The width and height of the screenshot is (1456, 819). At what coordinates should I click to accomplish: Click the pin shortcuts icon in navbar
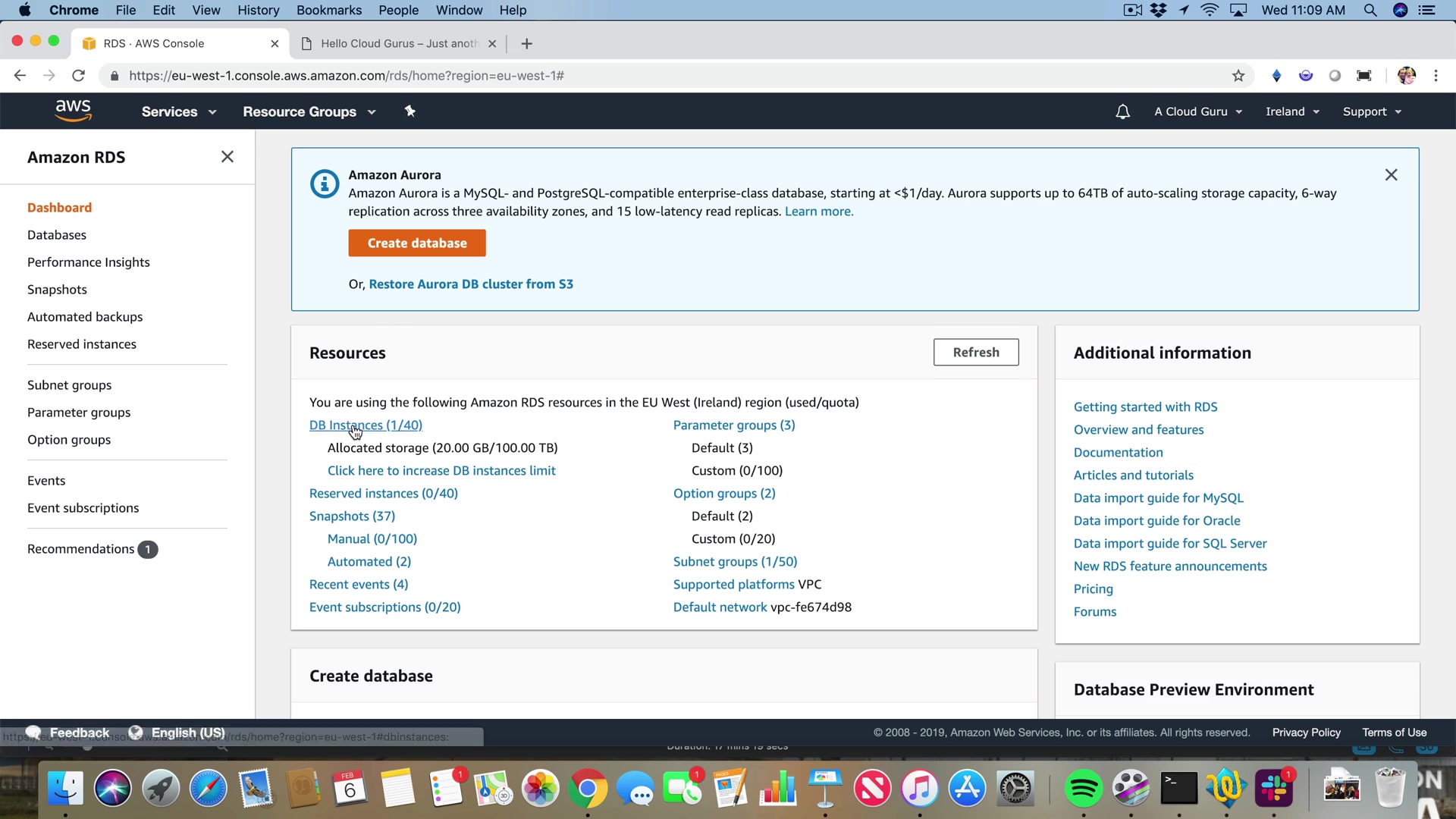click(x=409, y=111)
